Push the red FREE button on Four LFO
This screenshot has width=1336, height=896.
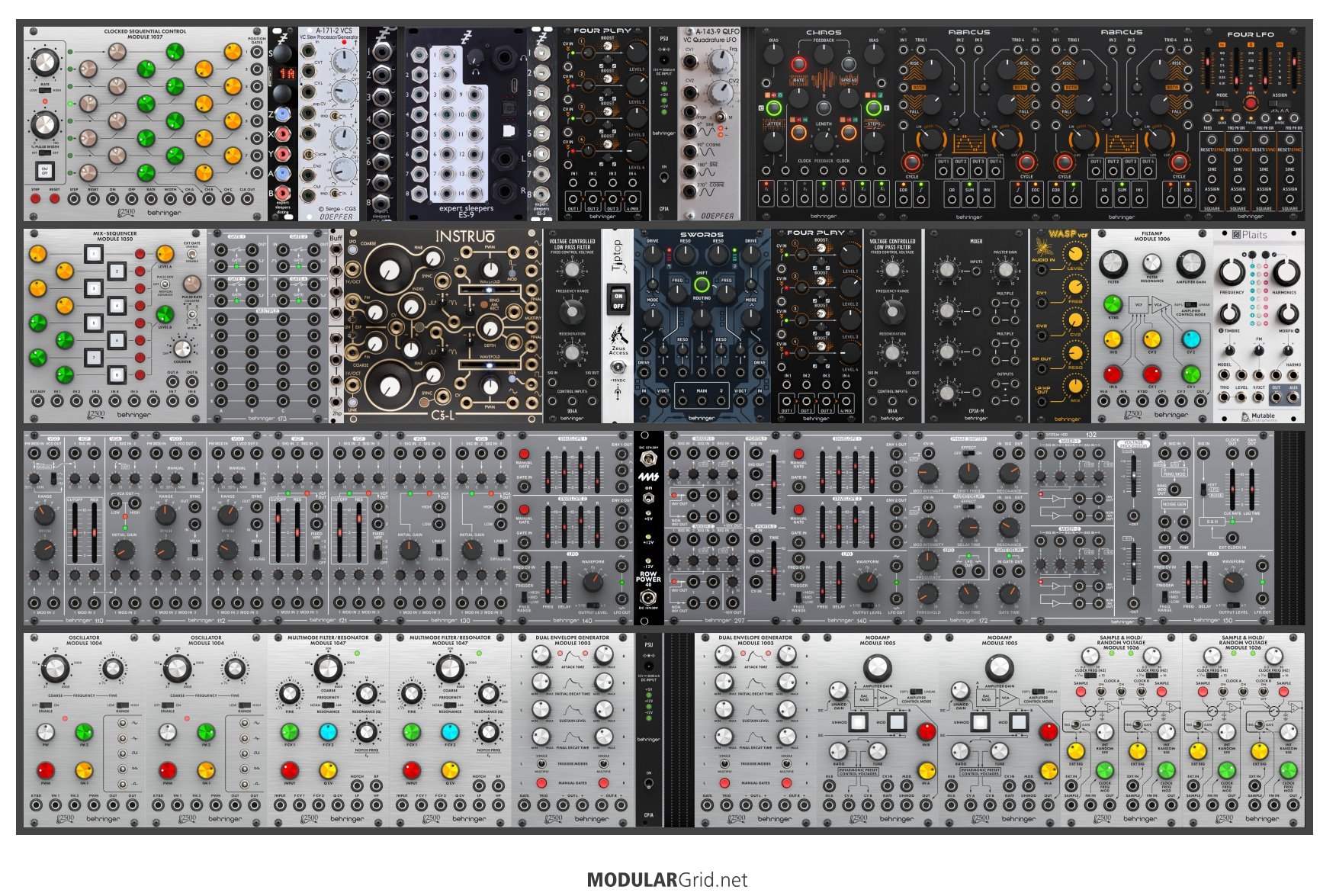coord(1251,104)
